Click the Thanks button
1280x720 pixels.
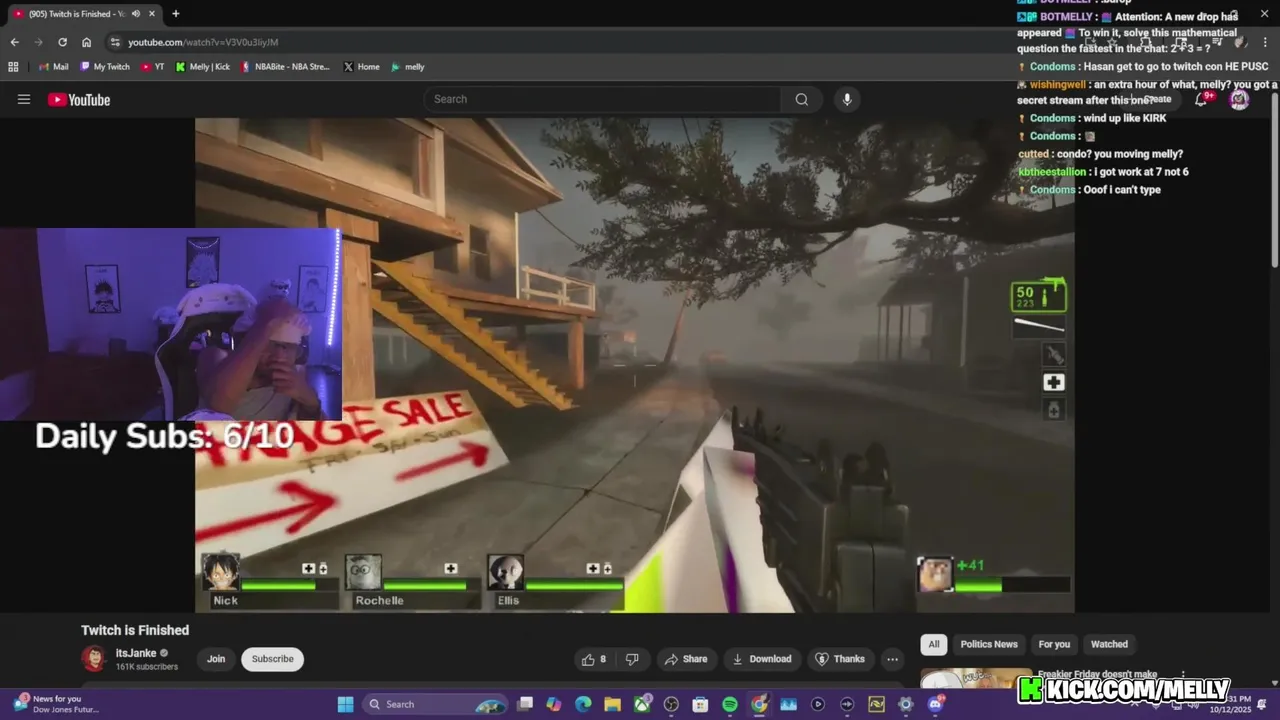point(839,659)
